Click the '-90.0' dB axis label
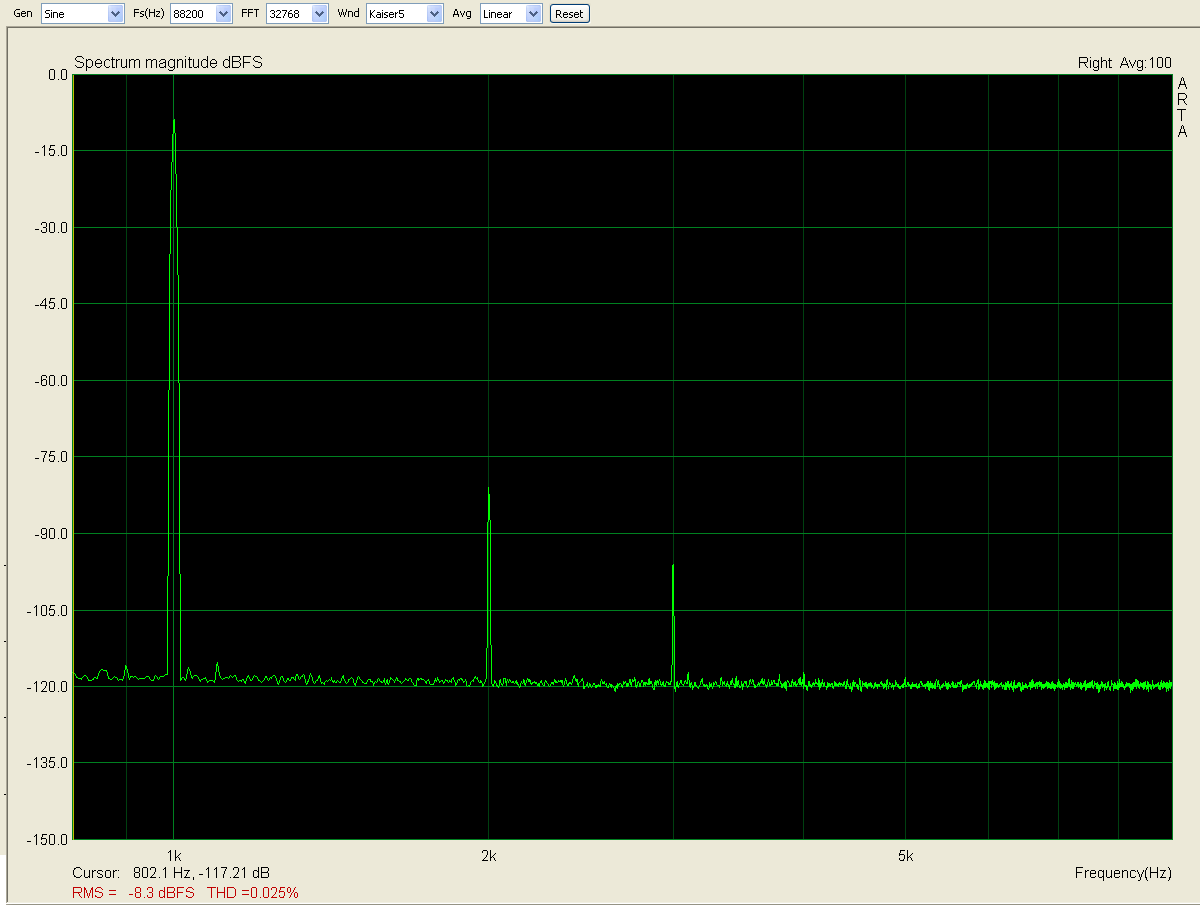This screenshot has width=1200, height=905. pos(52,534)
